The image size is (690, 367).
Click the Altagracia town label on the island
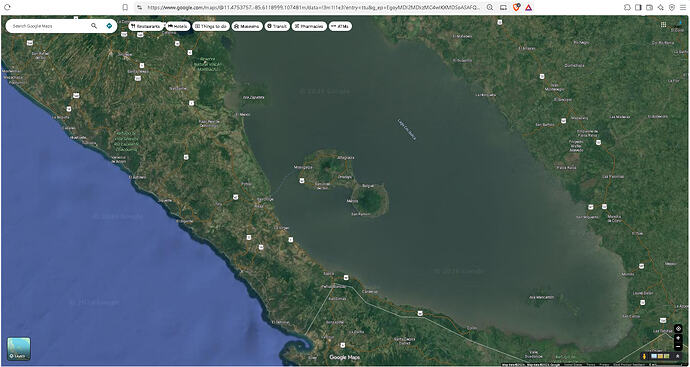345,157
